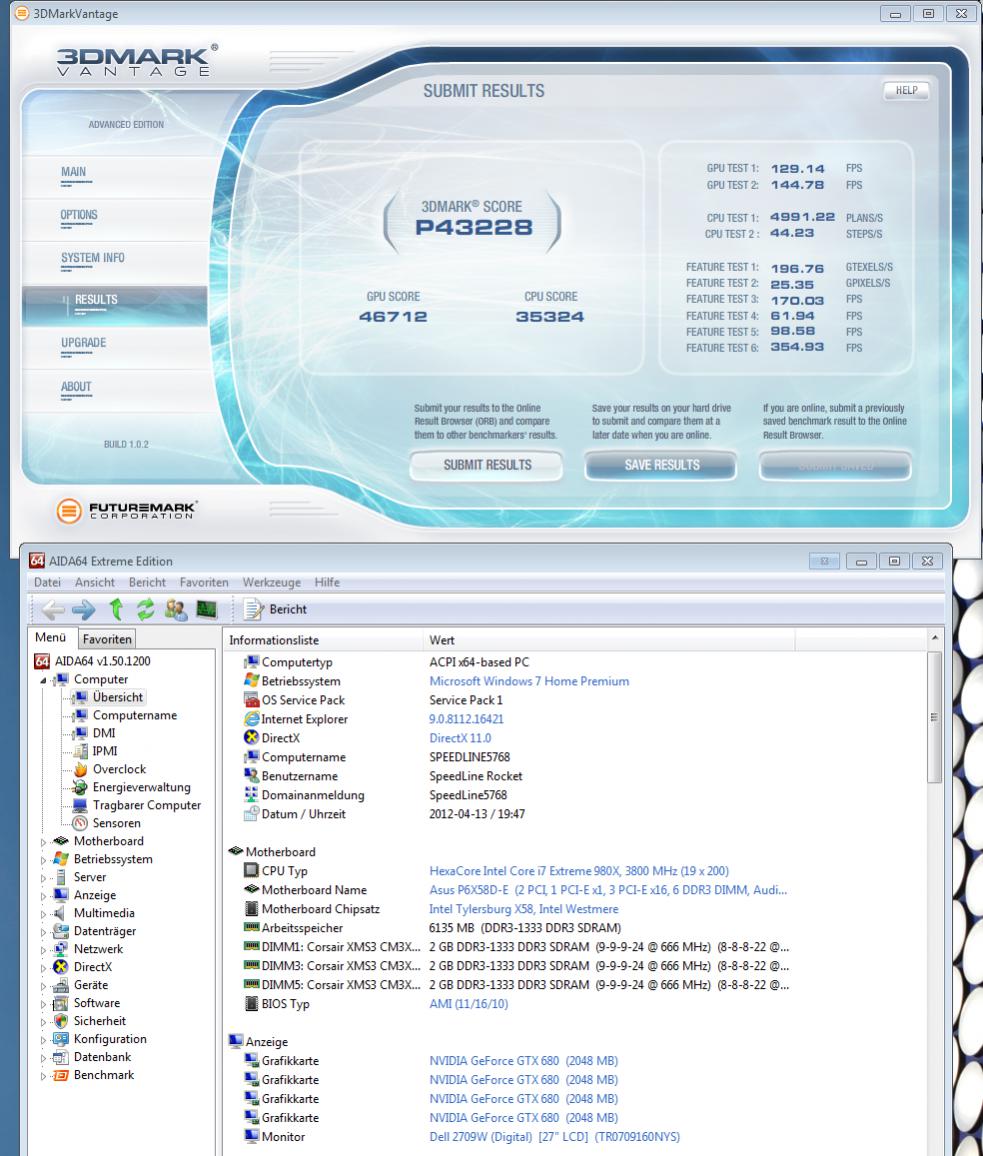Open Energieverwaltung in the tree

coord(142,787)
